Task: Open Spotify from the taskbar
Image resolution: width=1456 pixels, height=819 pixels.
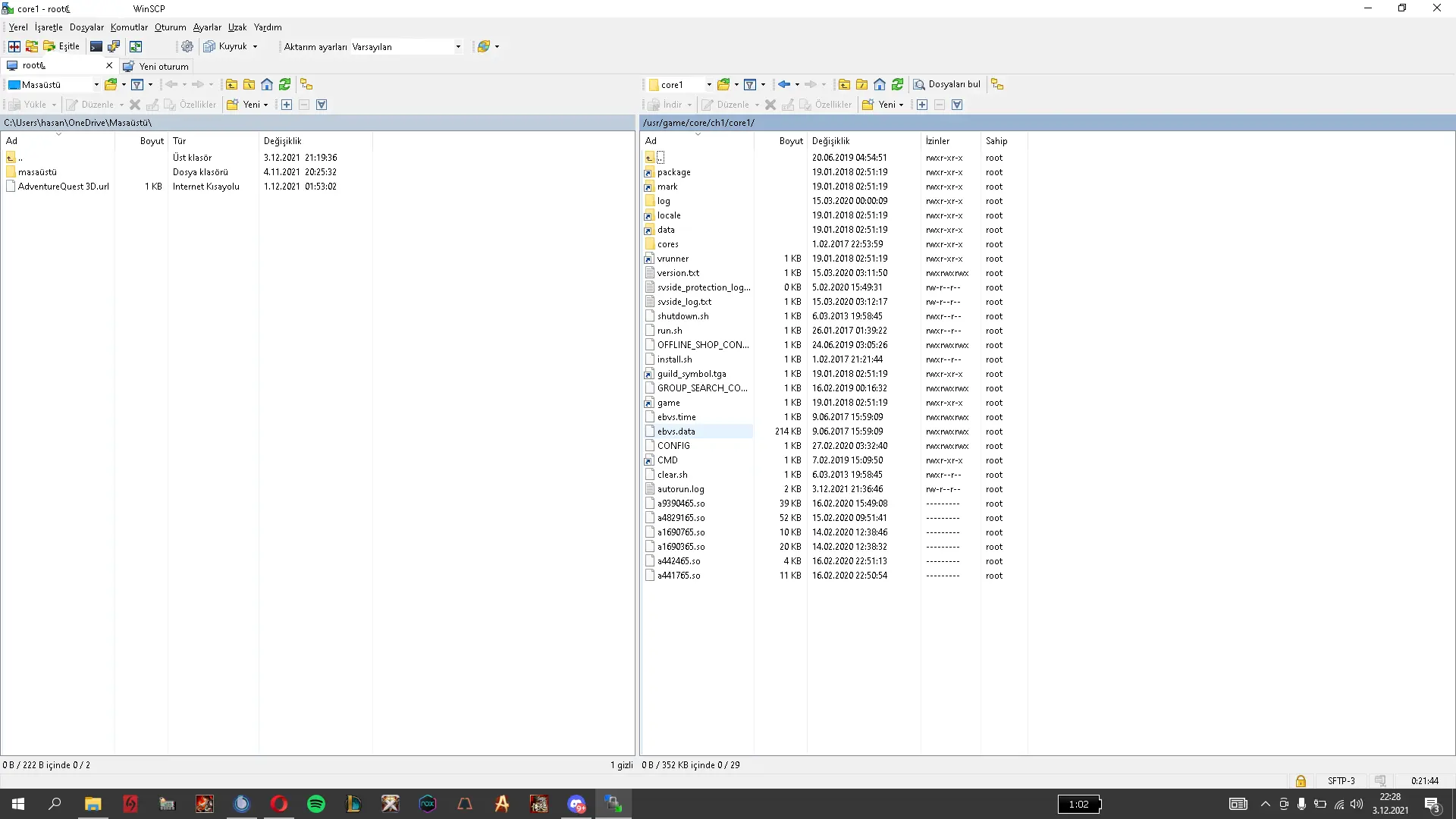Action: point(316,804)
